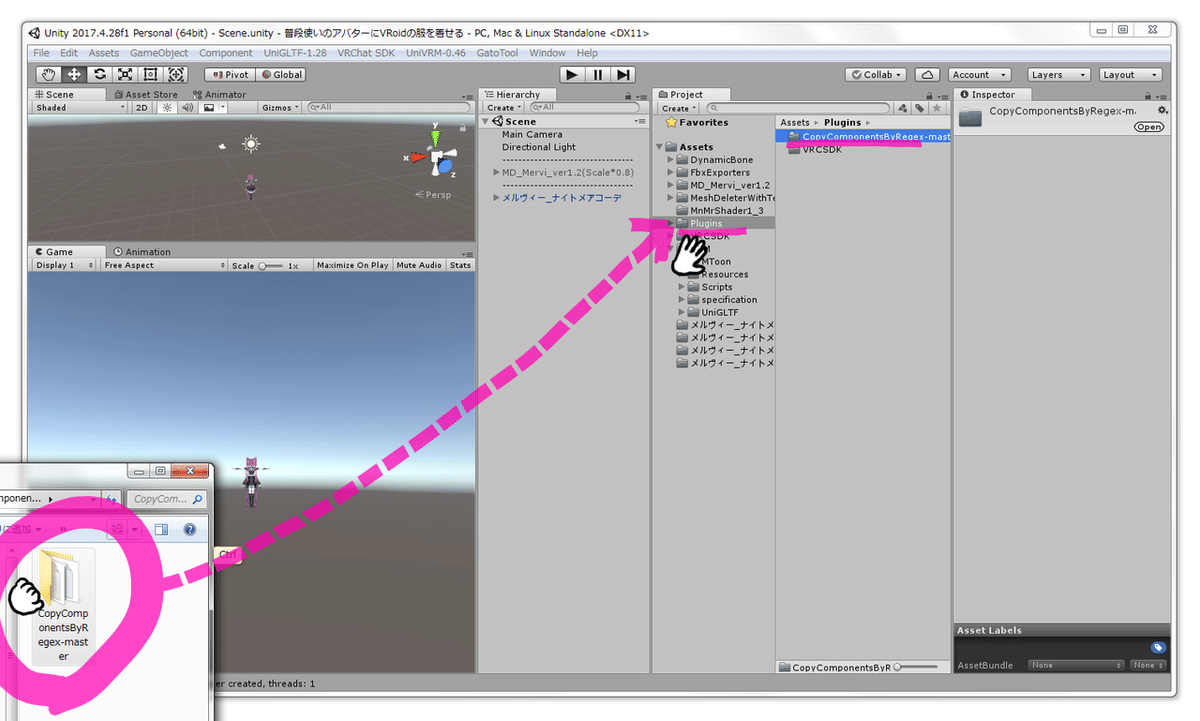
Task: Toggle 2D scene view mode
Action: click(142, 107)
